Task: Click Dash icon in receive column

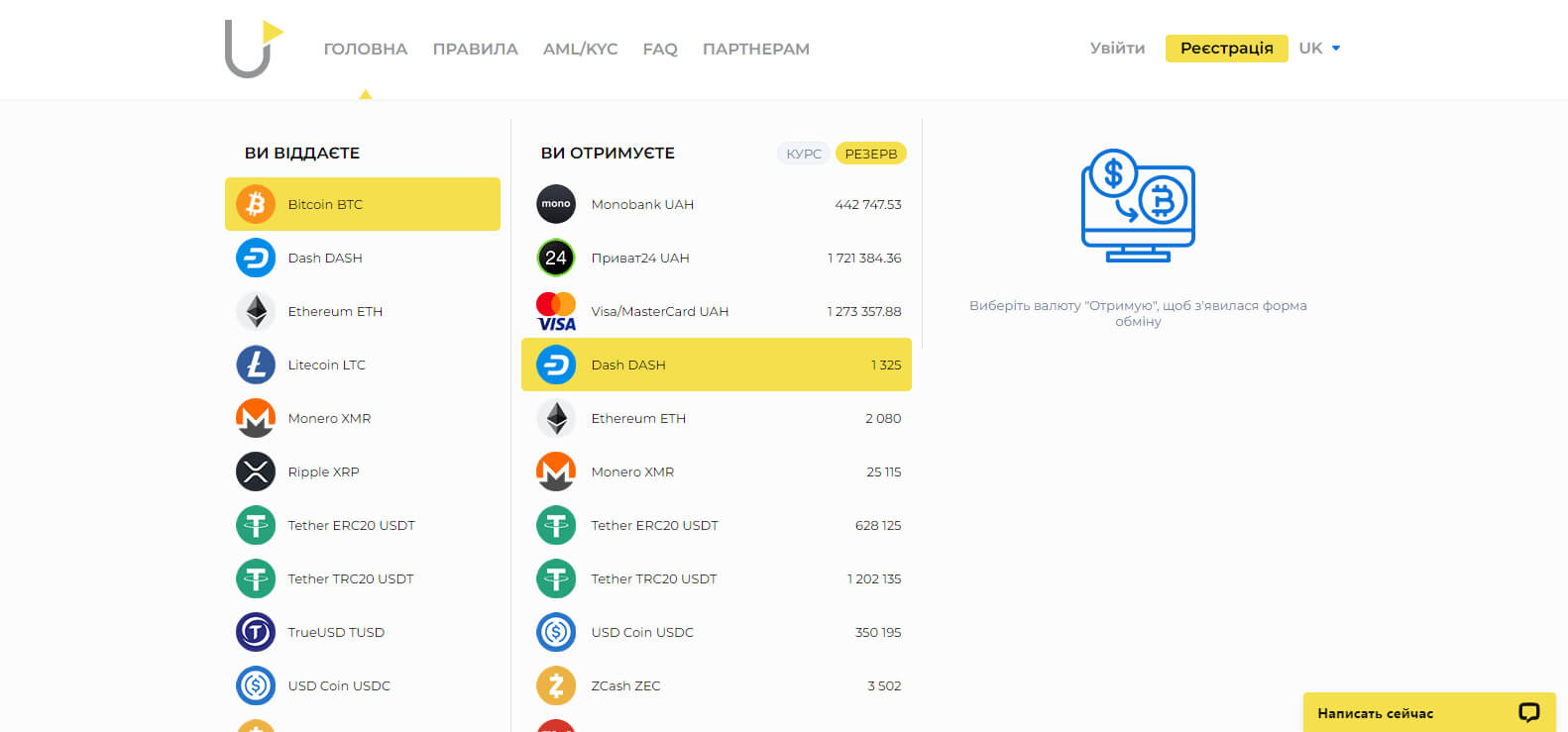Action: pos(556,365)
